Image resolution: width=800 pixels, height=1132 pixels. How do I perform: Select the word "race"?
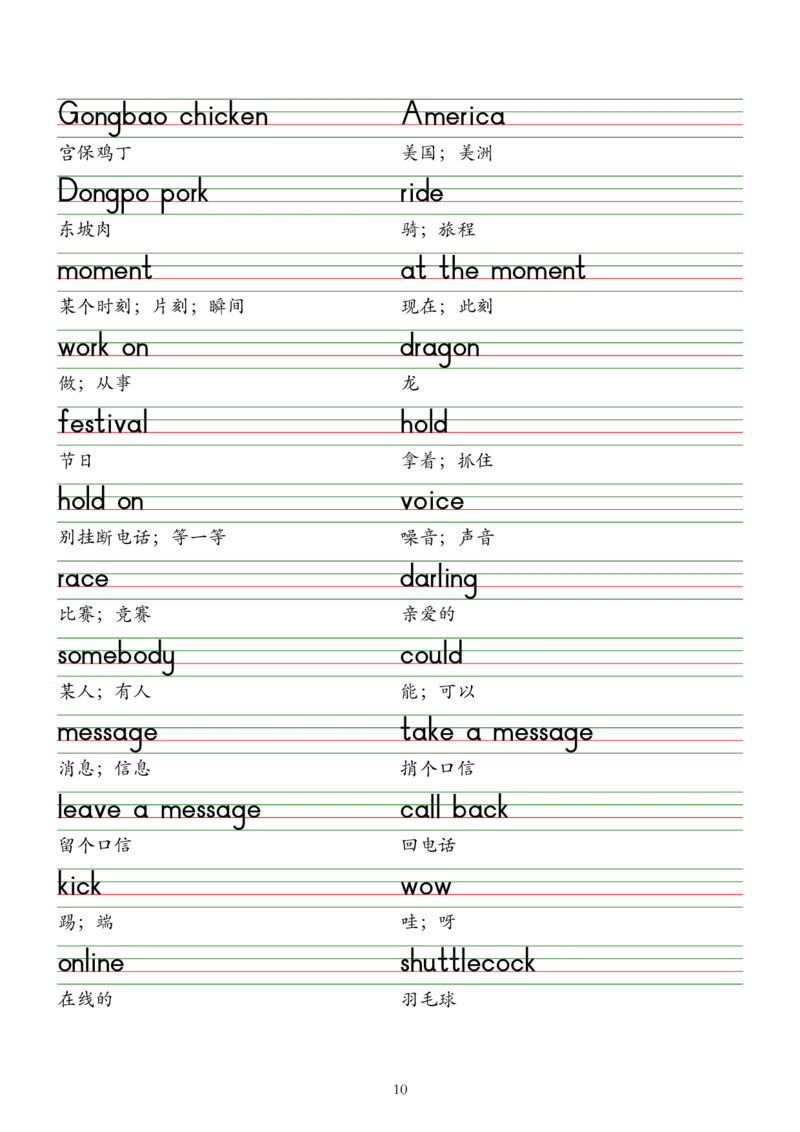click(82, 579)
